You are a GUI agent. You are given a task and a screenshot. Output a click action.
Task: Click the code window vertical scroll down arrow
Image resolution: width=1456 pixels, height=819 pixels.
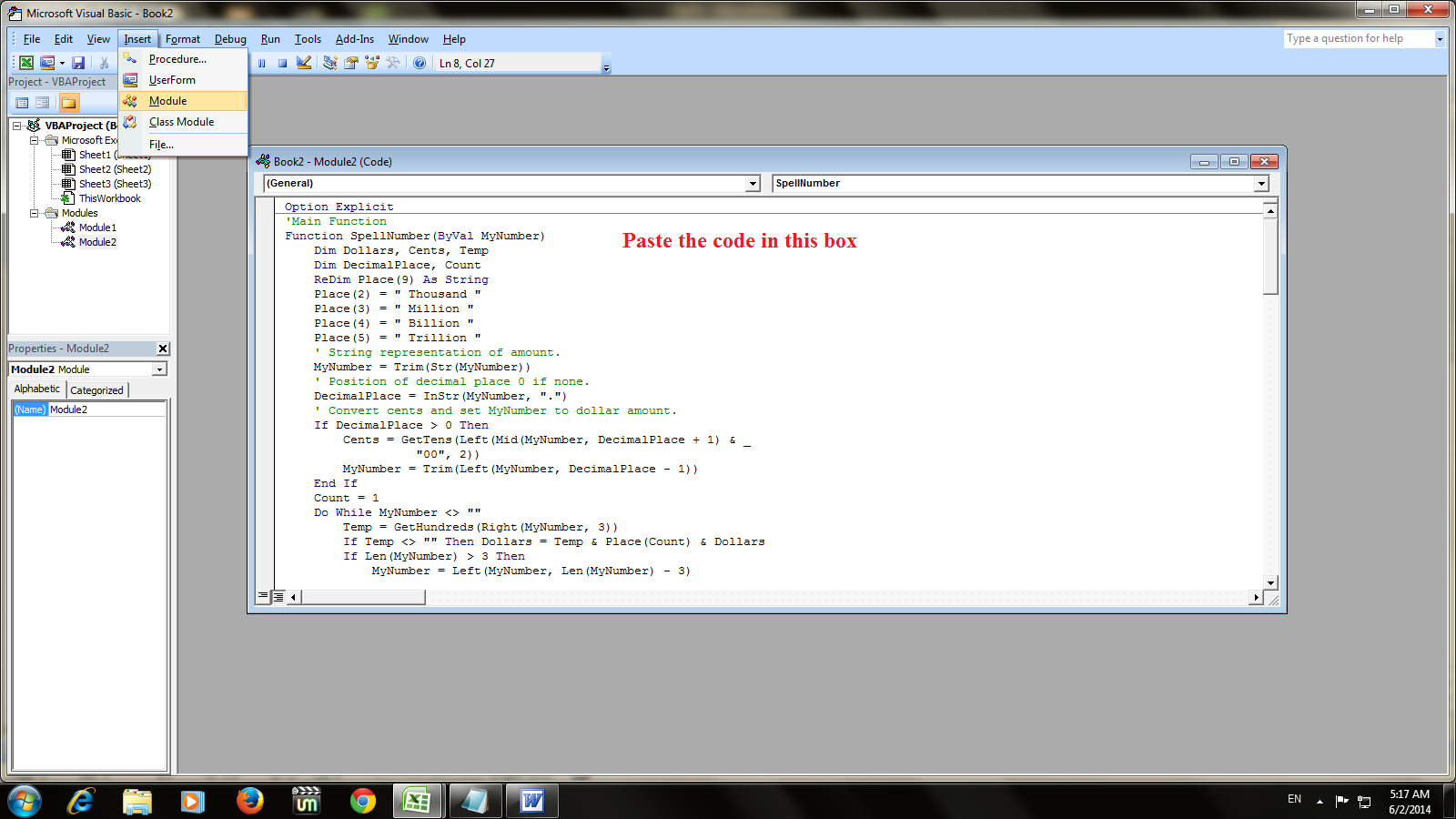(x=1271, y=582)
